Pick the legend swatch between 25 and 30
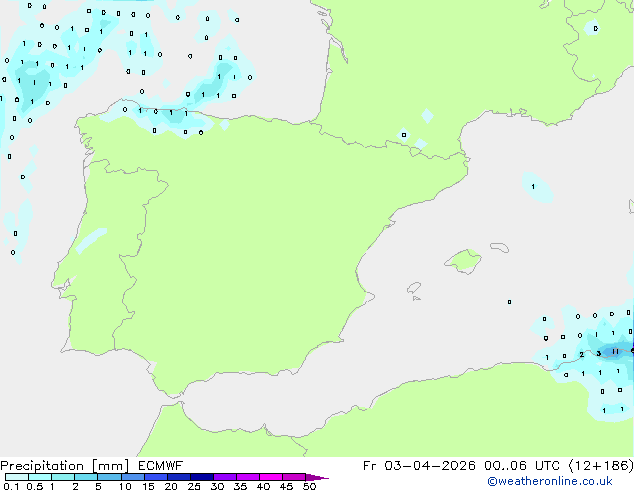 (x=201, y=477)
